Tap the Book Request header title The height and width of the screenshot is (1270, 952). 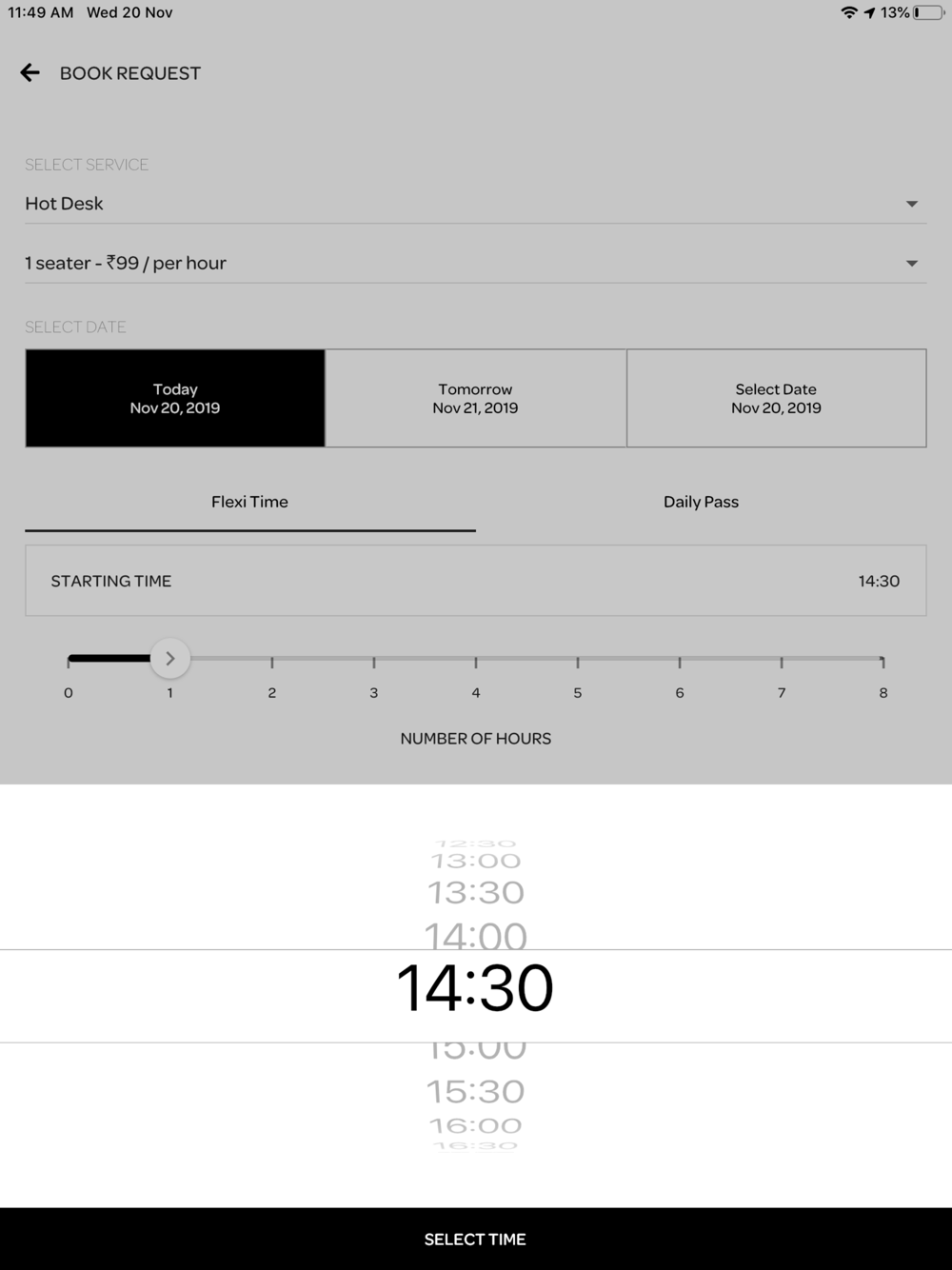click(130, 73)
